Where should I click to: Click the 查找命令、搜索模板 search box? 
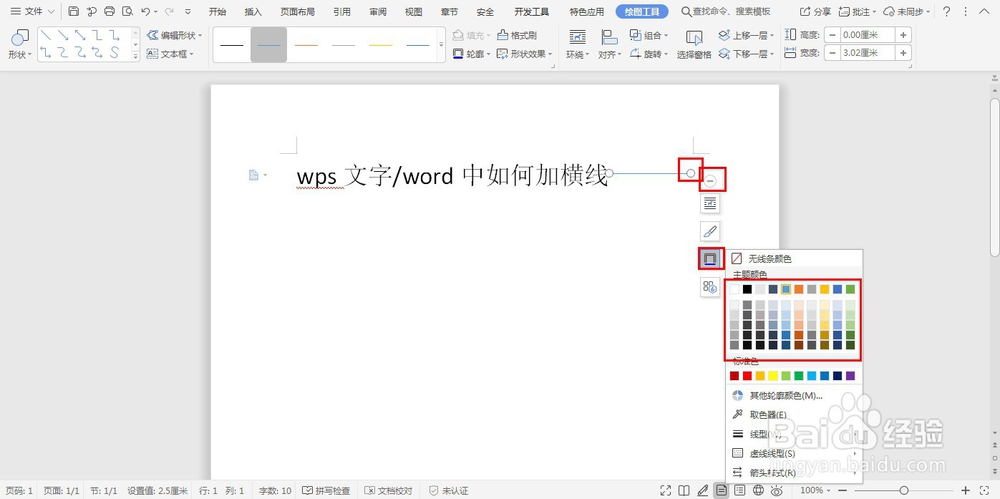pos(726,11)
